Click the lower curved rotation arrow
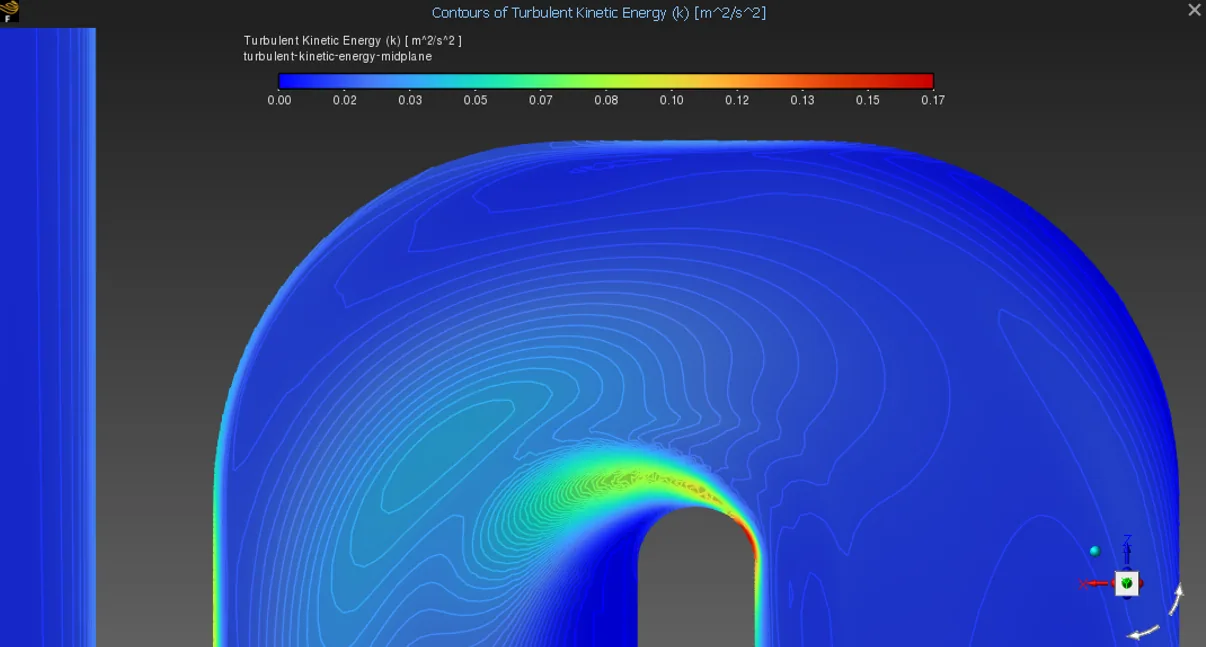 point(1144,632)
